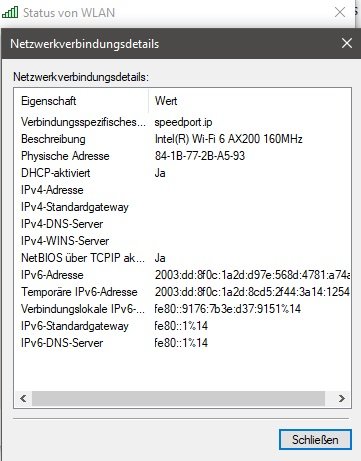
Task: Select the Temporäre IPv6-Adresse row
Action: (x=182, y=292)
